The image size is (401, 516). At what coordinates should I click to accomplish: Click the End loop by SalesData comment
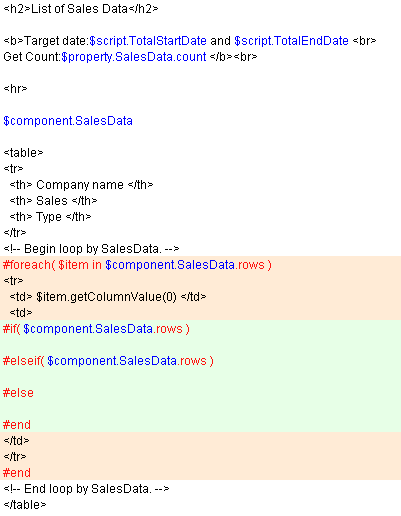click(x=86, y=489)
